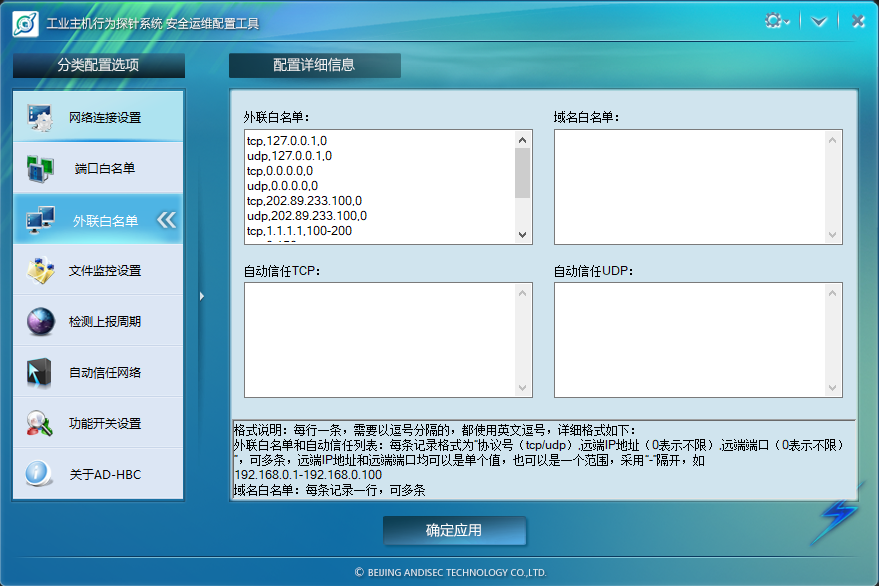This screenshot has height=586, width=879.
Task: Switch to the 端口白名单 menu item
Action: click(x=104, y=168)
